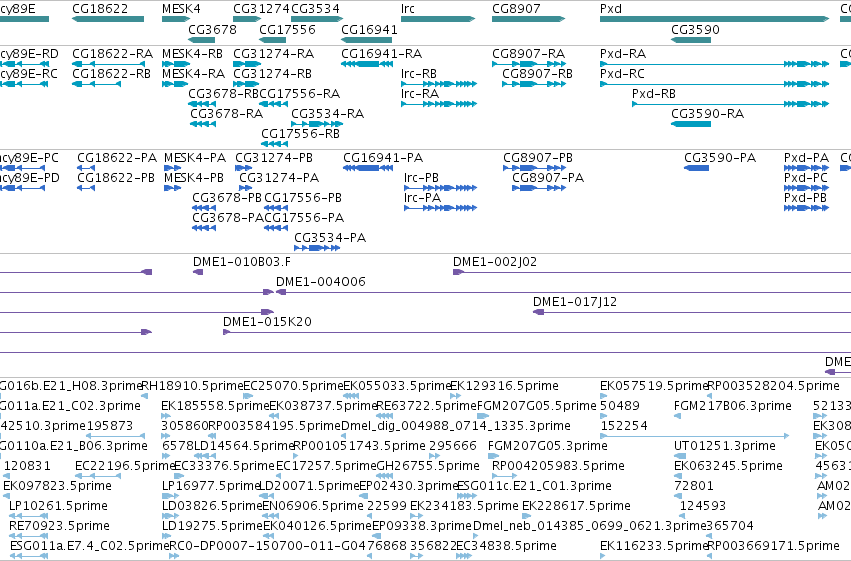Select the MESK4 gene arrow glyph
Viewport: 851px width, 561px height.
[176, 19]
